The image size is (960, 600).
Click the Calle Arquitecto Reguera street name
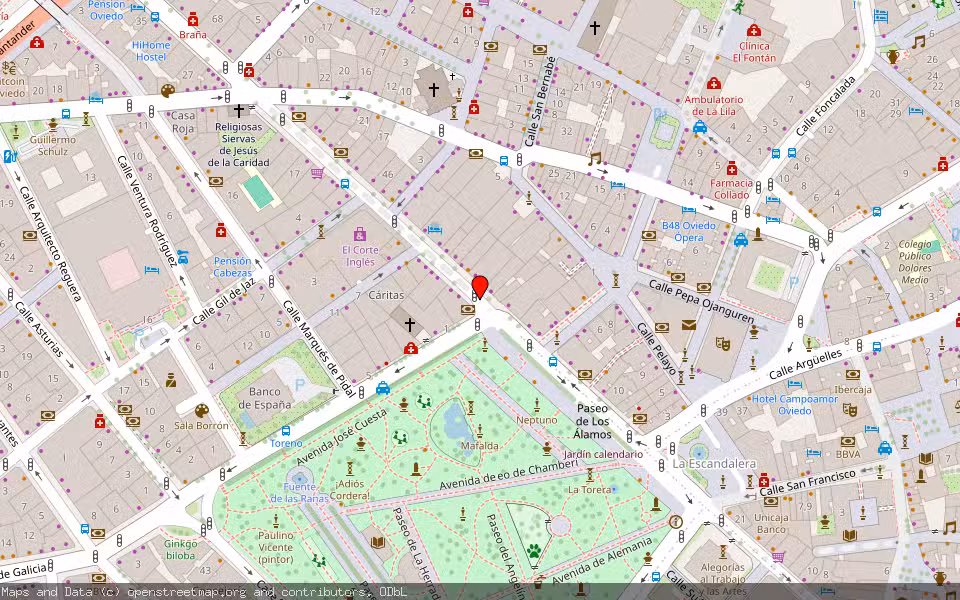[x=50, y=243]
